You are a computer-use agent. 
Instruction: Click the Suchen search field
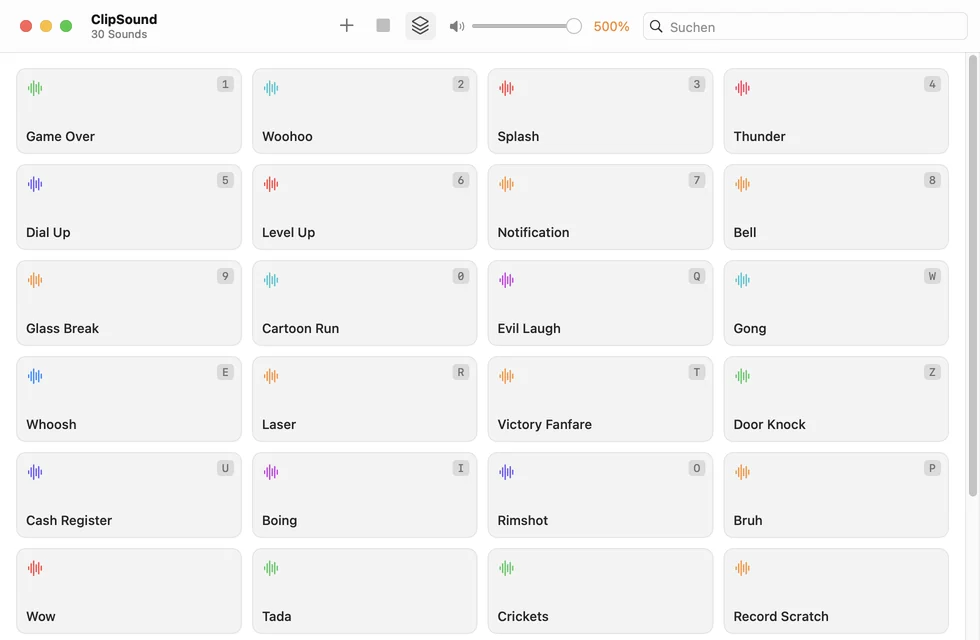pyautogui.click(x=805, y=26)
